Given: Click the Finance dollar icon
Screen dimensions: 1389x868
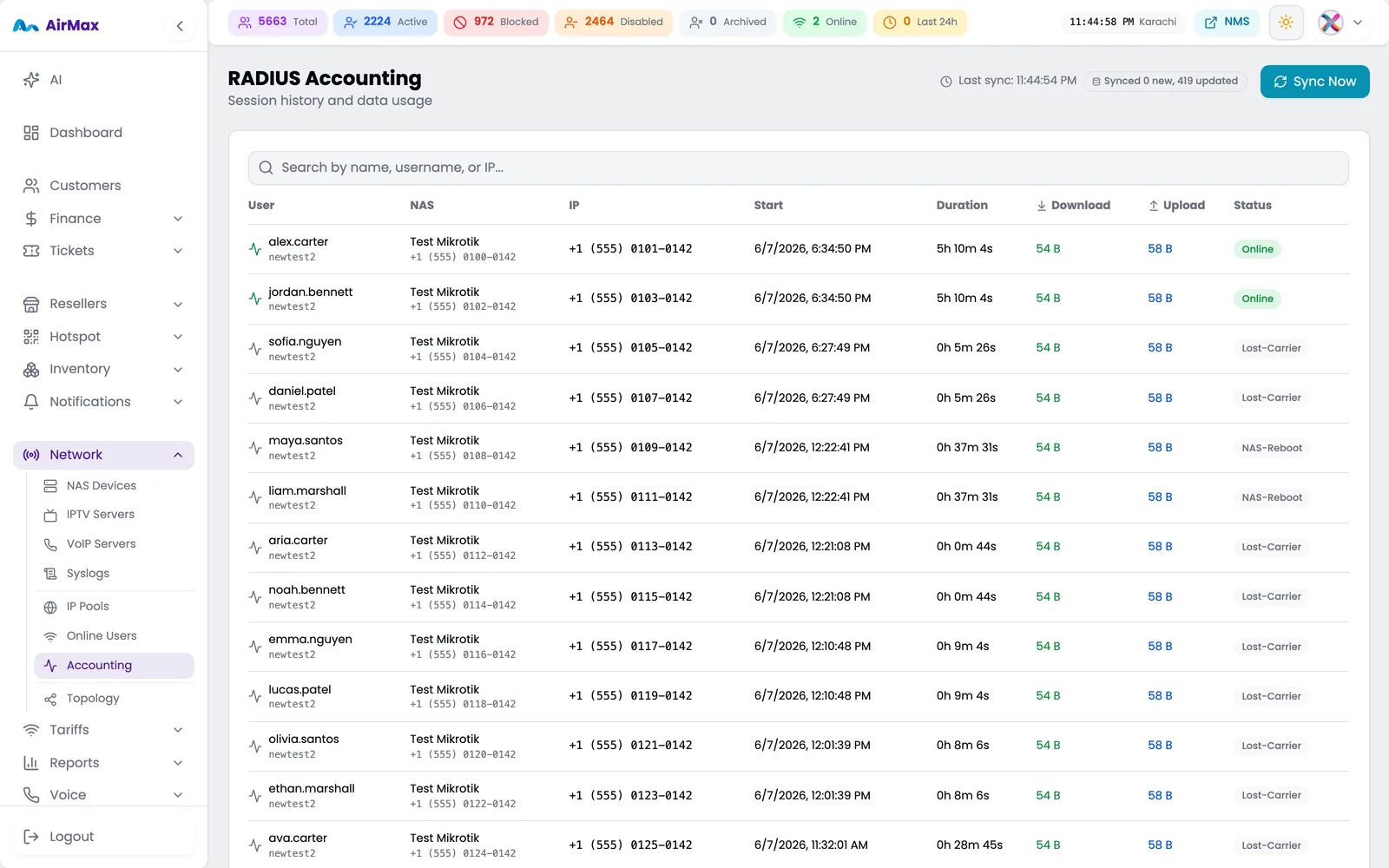Looking at the screenshot, I should click(x=31, y=219).
